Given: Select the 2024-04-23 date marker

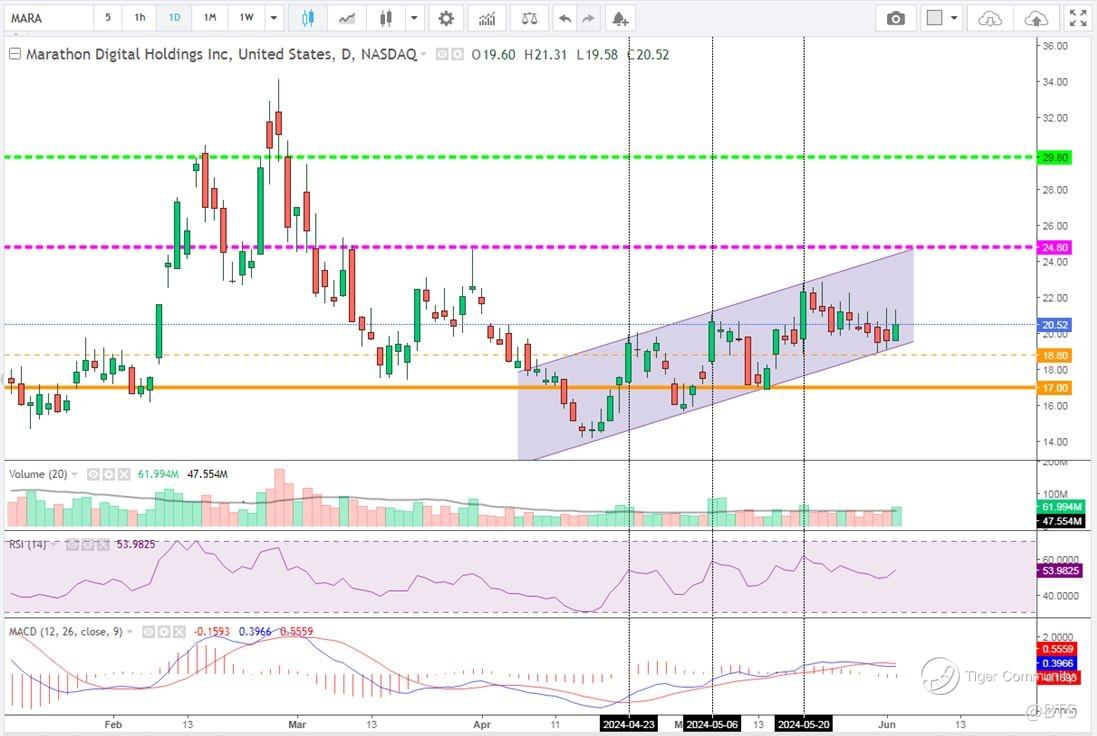Looking at the screenshot, I should [629, 724].
